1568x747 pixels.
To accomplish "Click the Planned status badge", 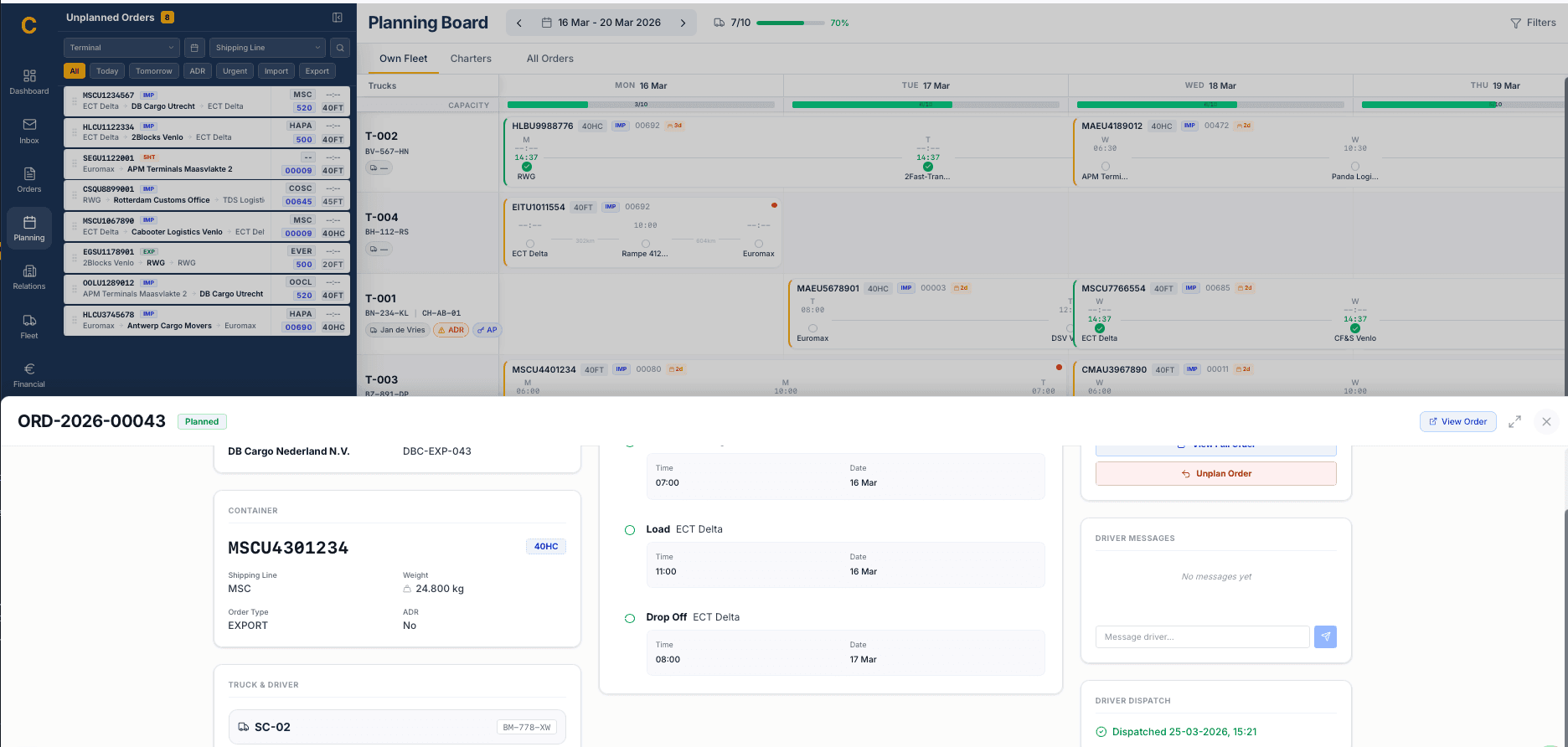I will (x=202, y=422).
